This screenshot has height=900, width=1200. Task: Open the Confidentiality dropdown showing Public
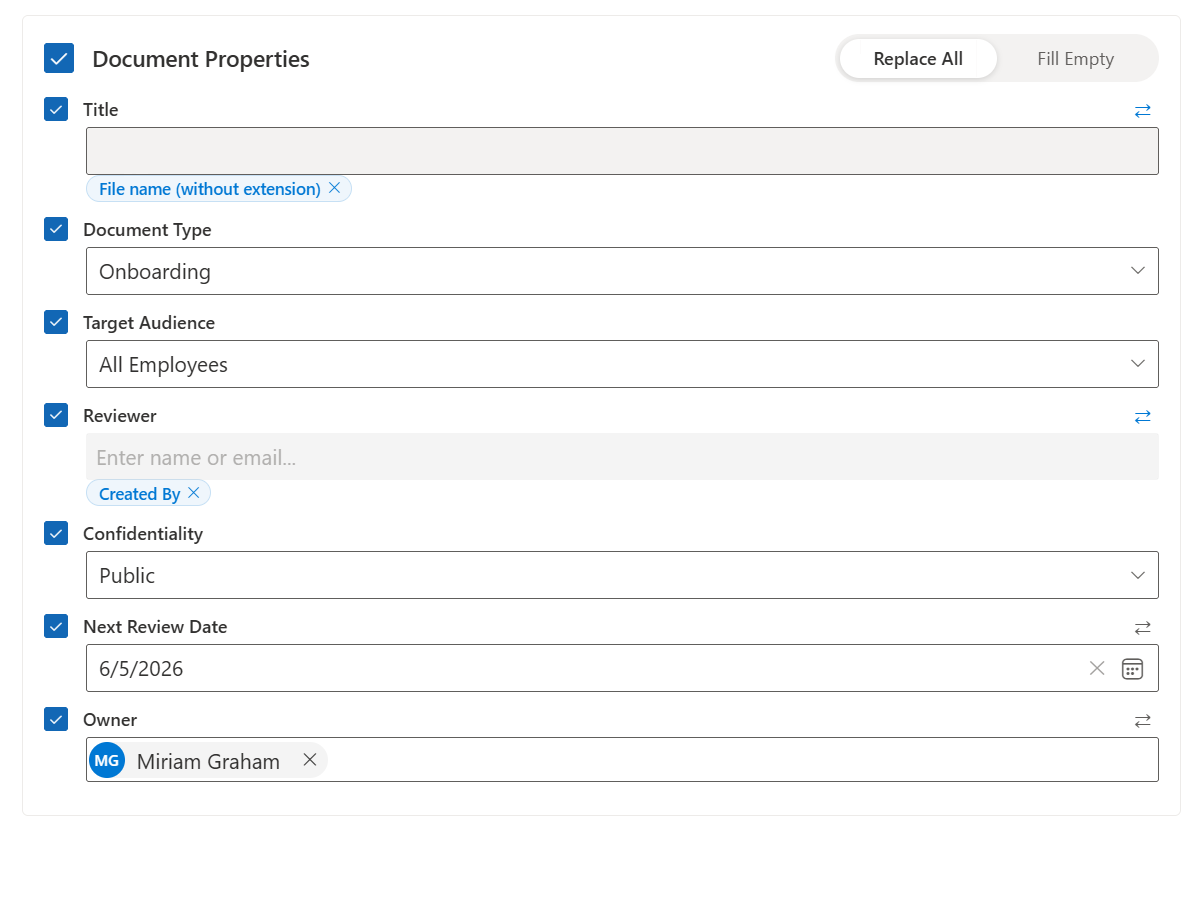click(622, 575)
